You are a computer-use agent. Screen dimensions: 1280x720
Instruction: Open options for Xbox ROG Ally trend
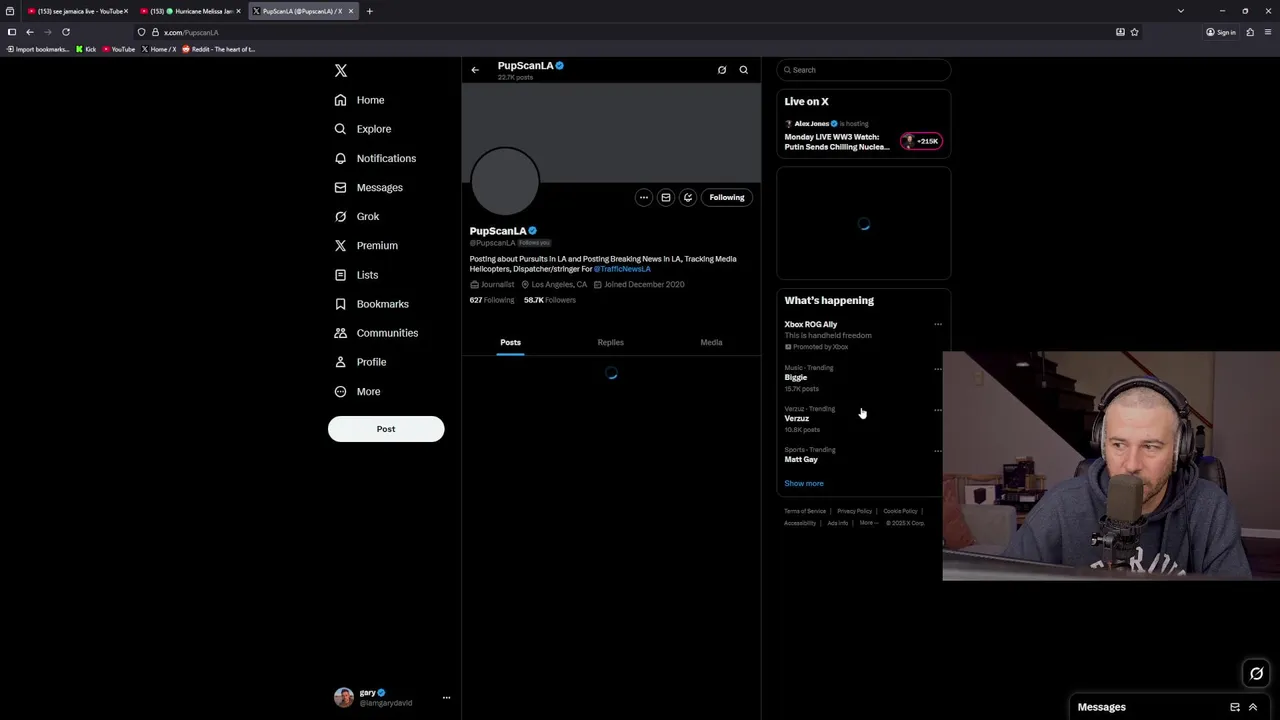tap(938, 324)
